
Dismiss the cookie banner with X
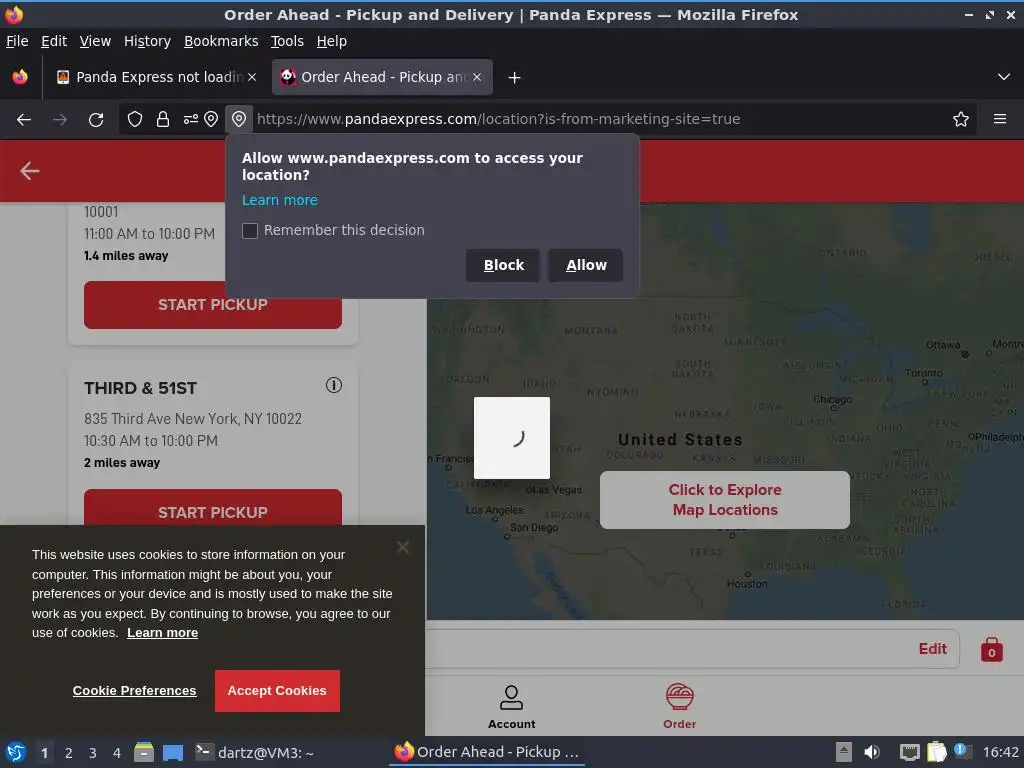(403, 547)
